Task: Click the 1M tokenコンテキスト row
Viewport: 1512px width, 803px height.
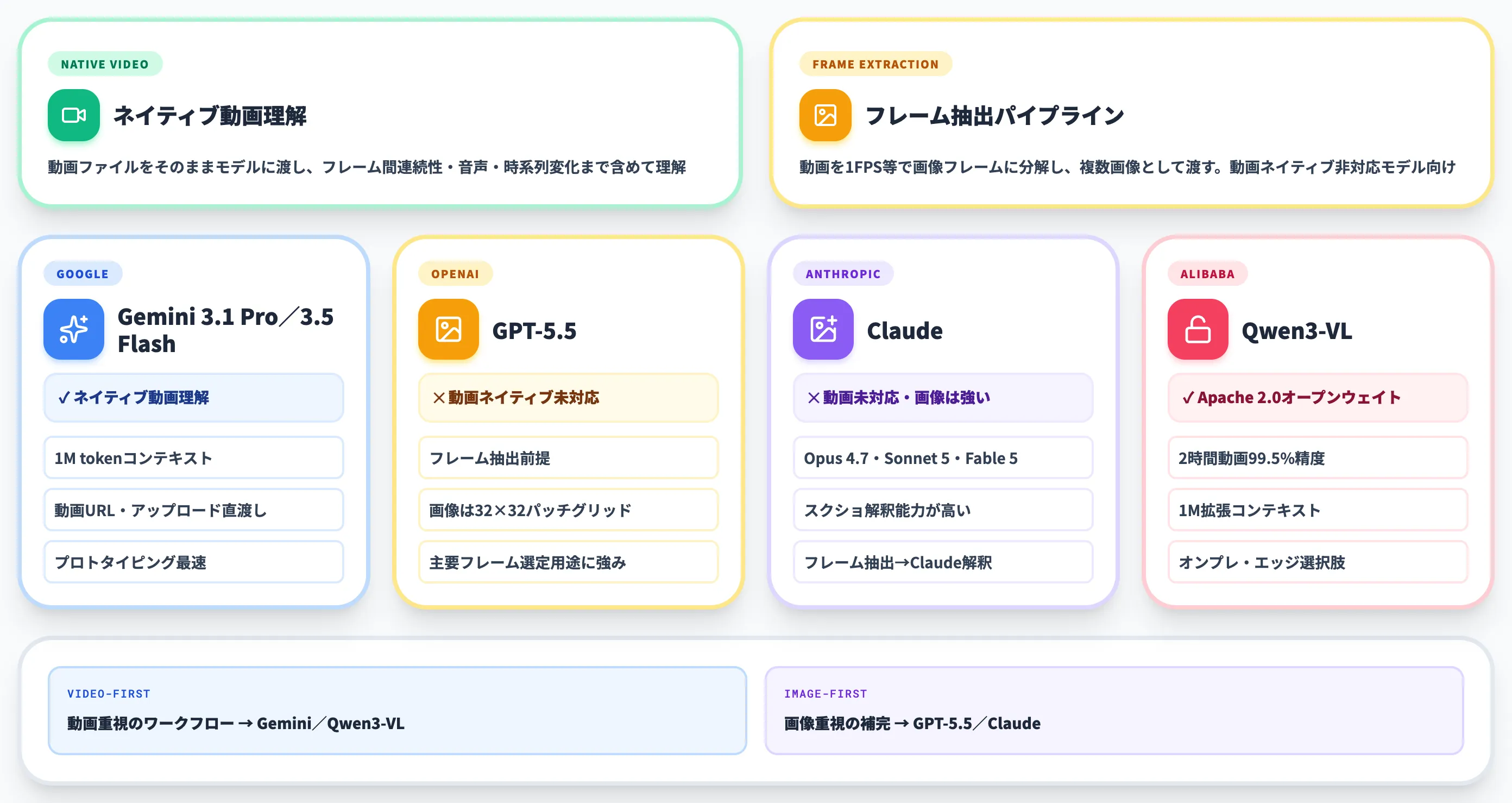Action: (x=194, y=458)
